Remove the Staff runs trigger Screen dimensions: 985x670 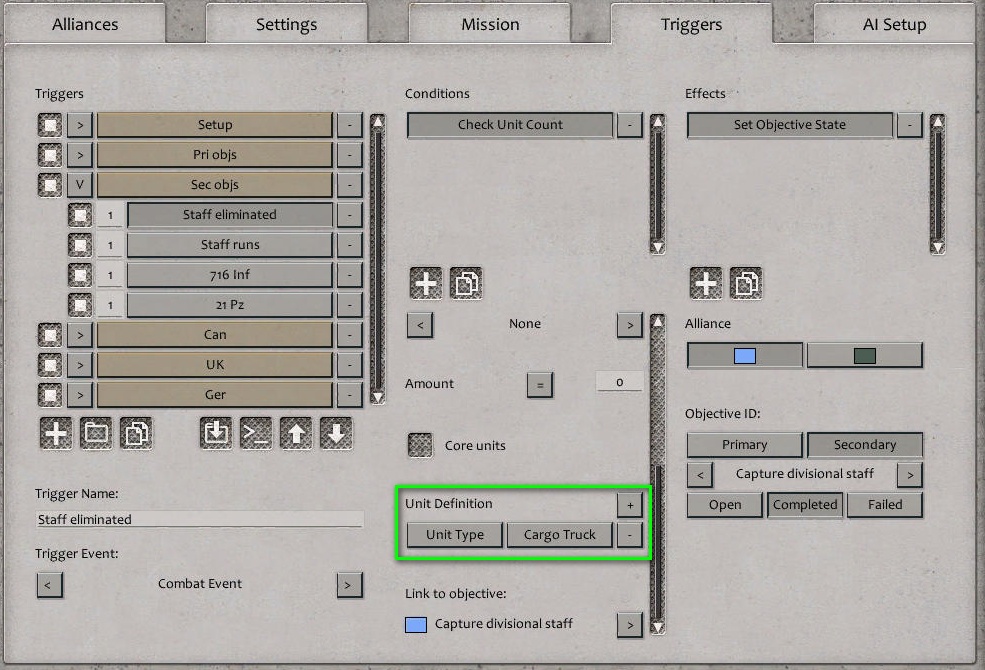350,245
